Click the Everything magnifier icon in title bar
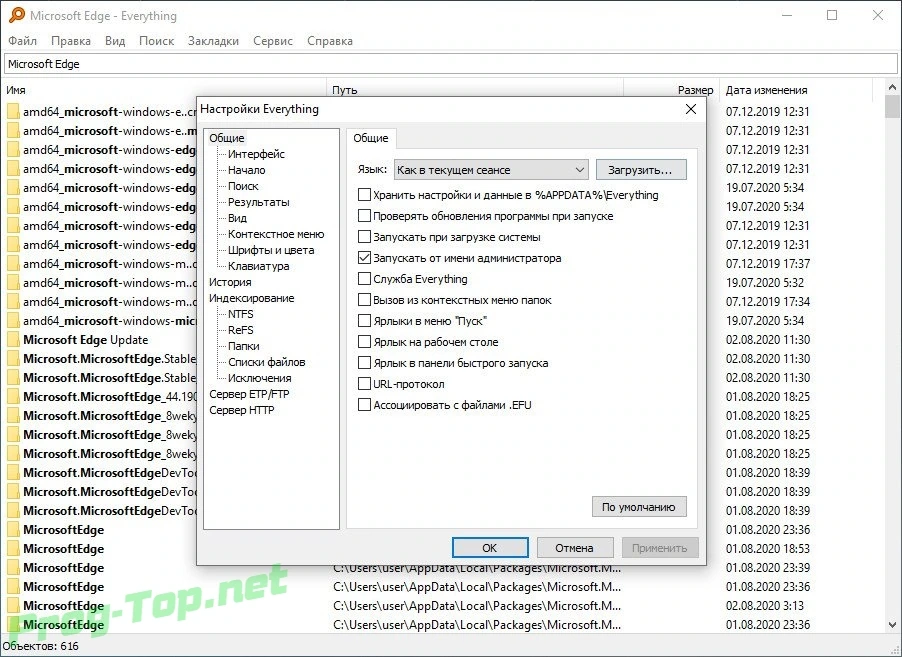 click(x=17, y=15)
